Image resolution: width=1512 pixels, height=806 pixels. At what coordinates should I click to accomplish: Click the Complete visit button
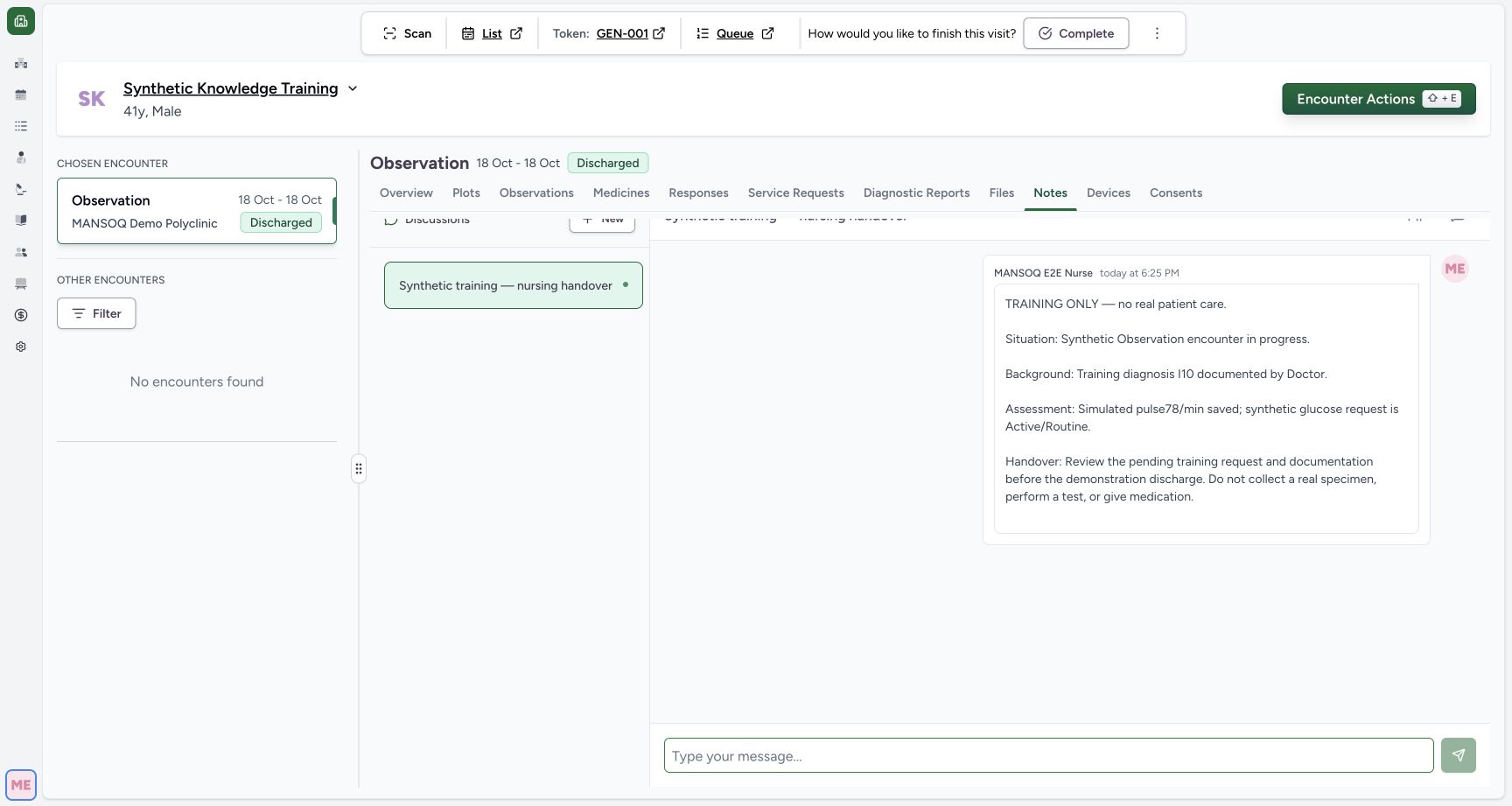point(1075,33)
